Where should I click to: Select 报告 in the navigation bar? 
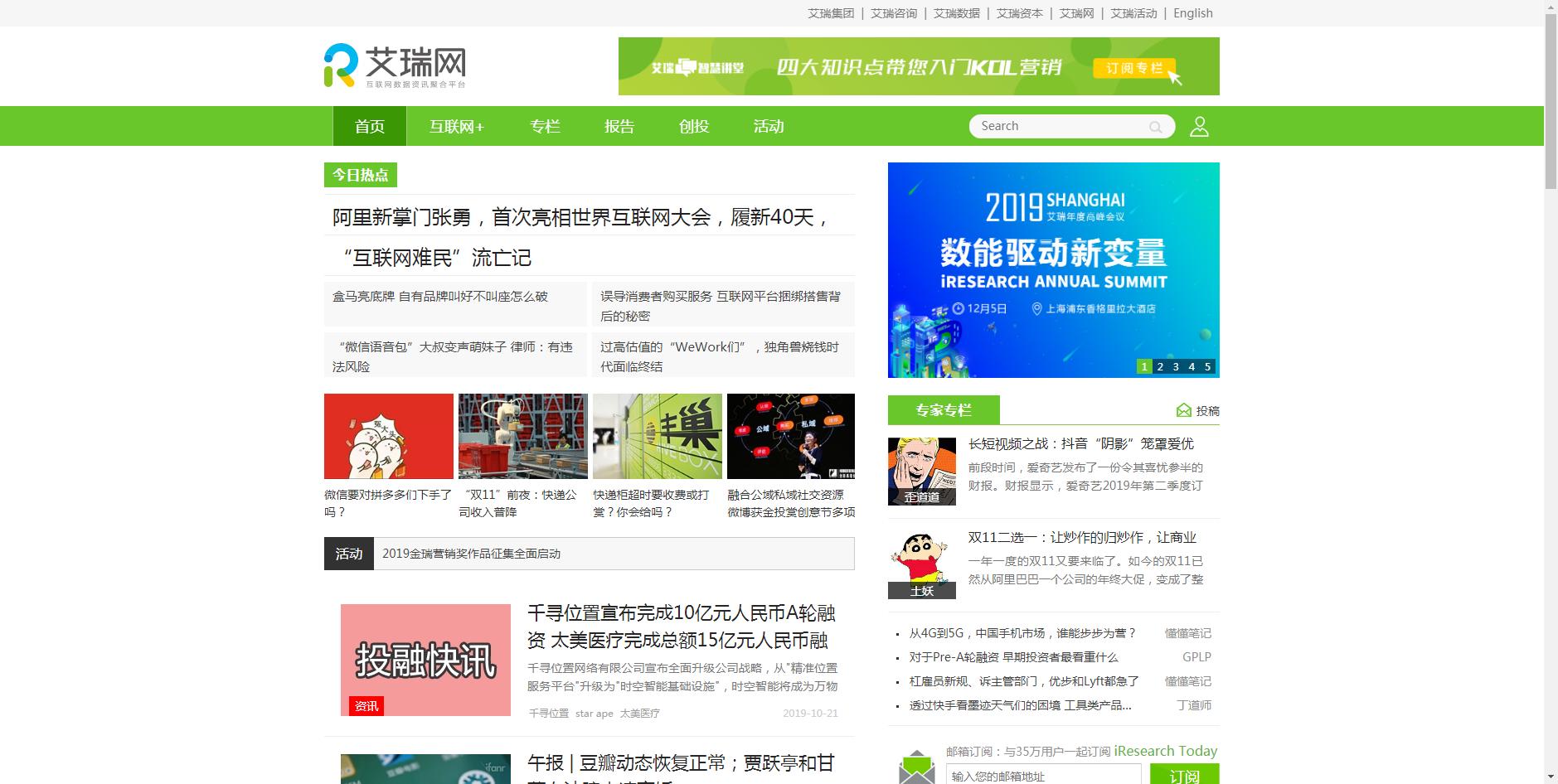point(619,126)
